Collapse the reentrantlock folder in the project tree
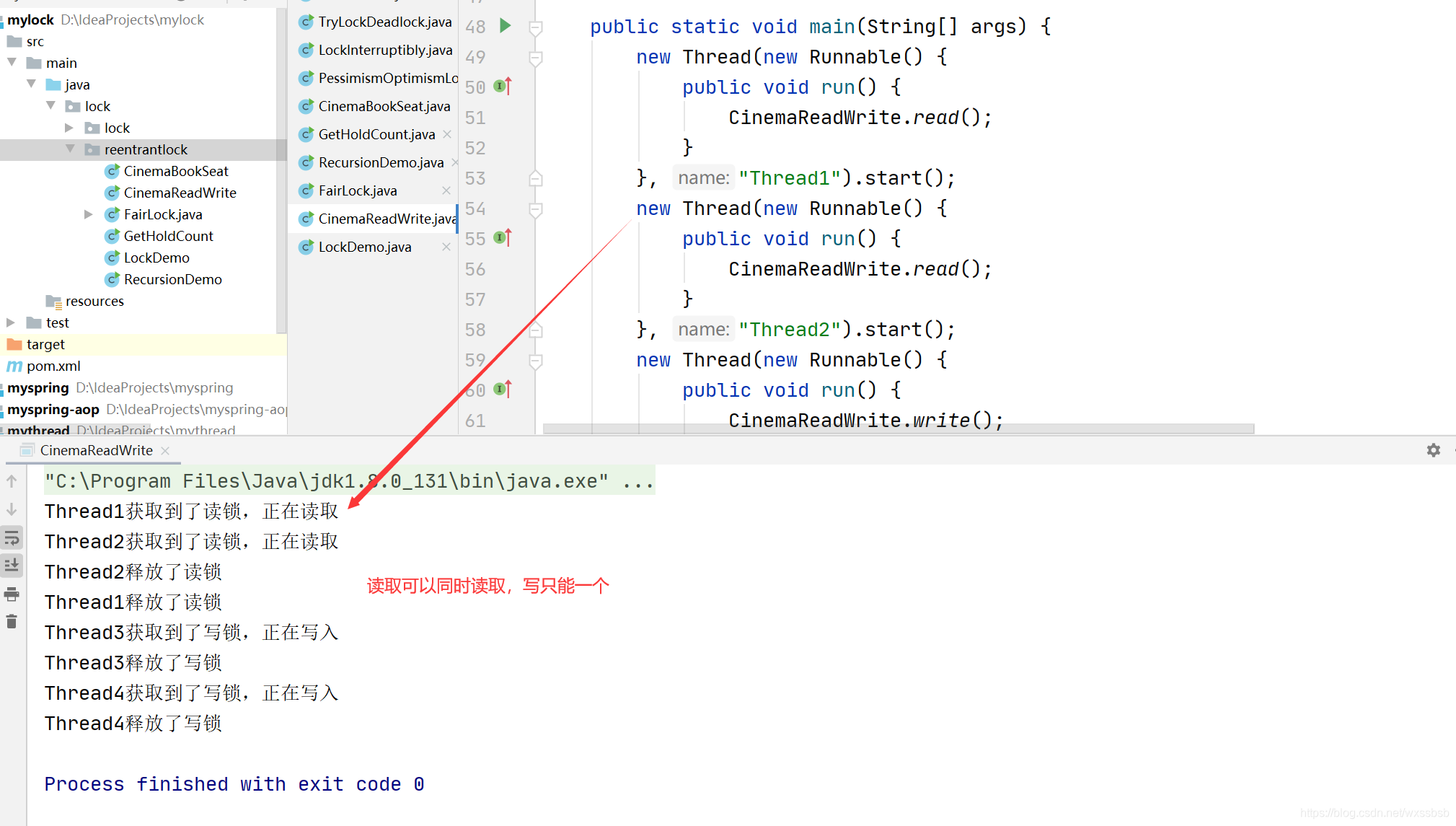The width and height of the screenshot is (1456, 826). 70,149
